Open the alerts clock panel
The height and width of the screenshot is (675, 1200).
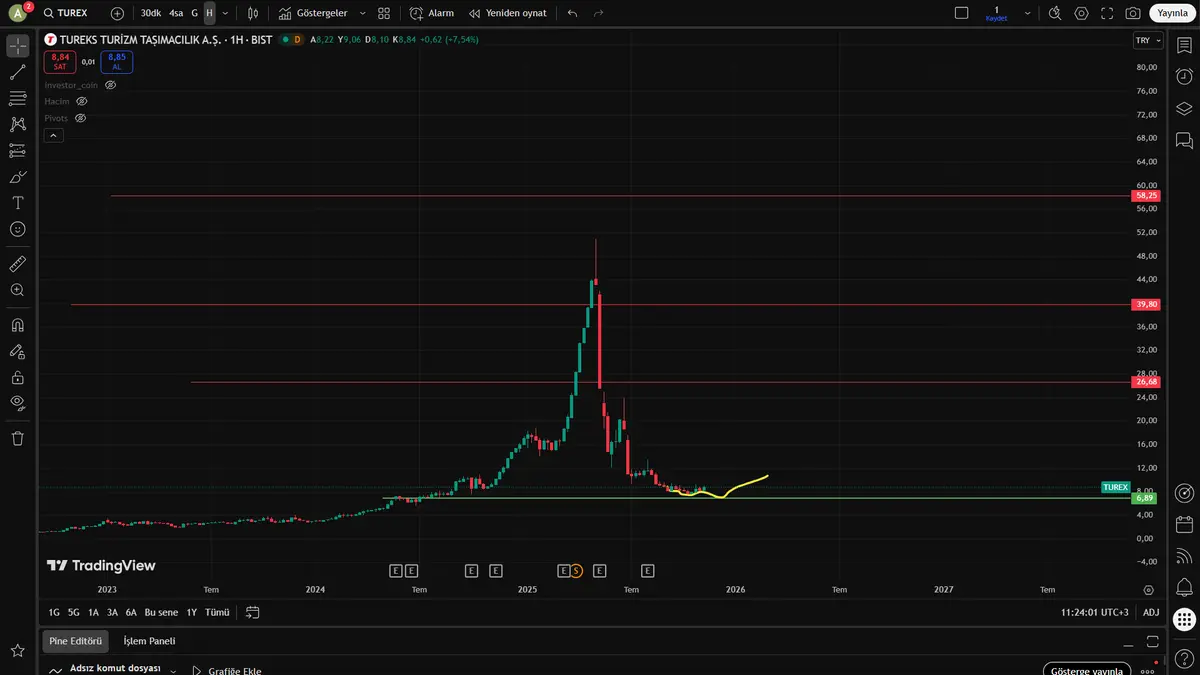(1184, 77)
